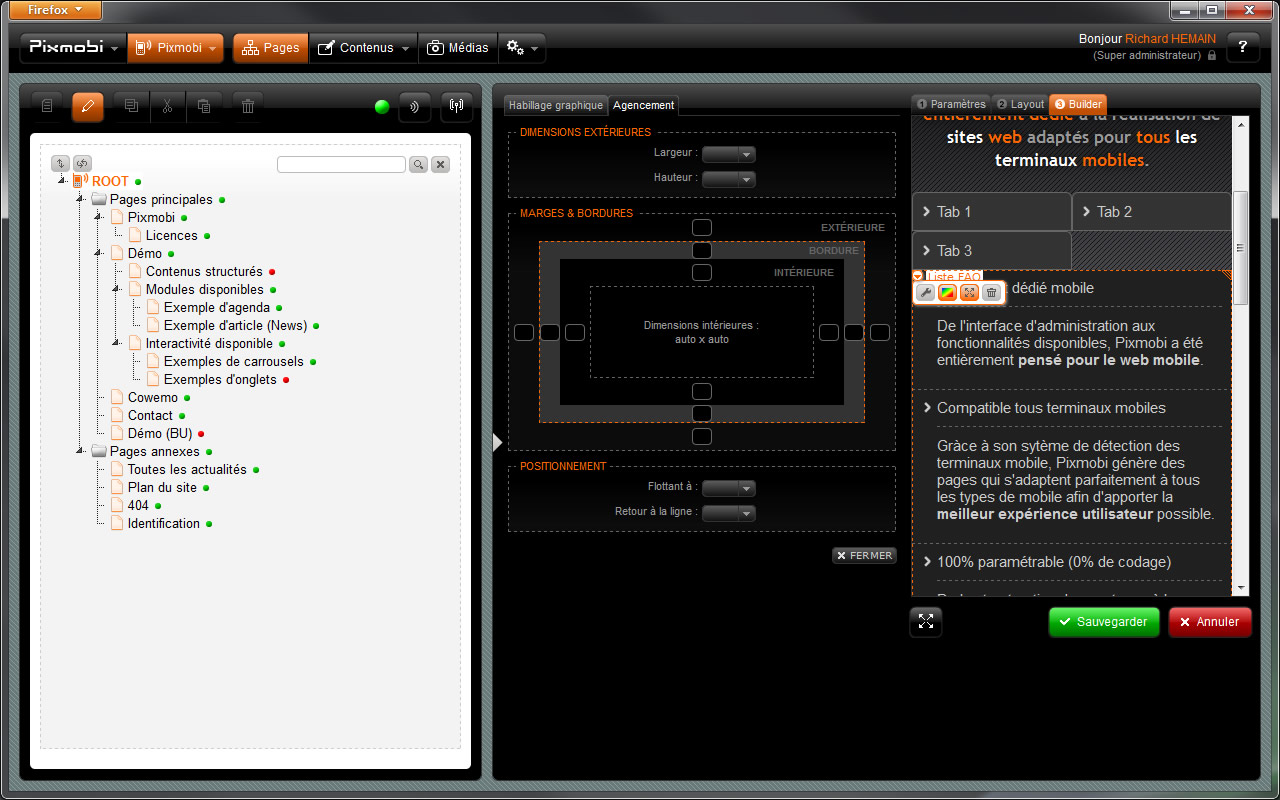This screenshot has height=800, width=1280.
Task: Go to the Paramètres step tab
Action: click(950, 104)
